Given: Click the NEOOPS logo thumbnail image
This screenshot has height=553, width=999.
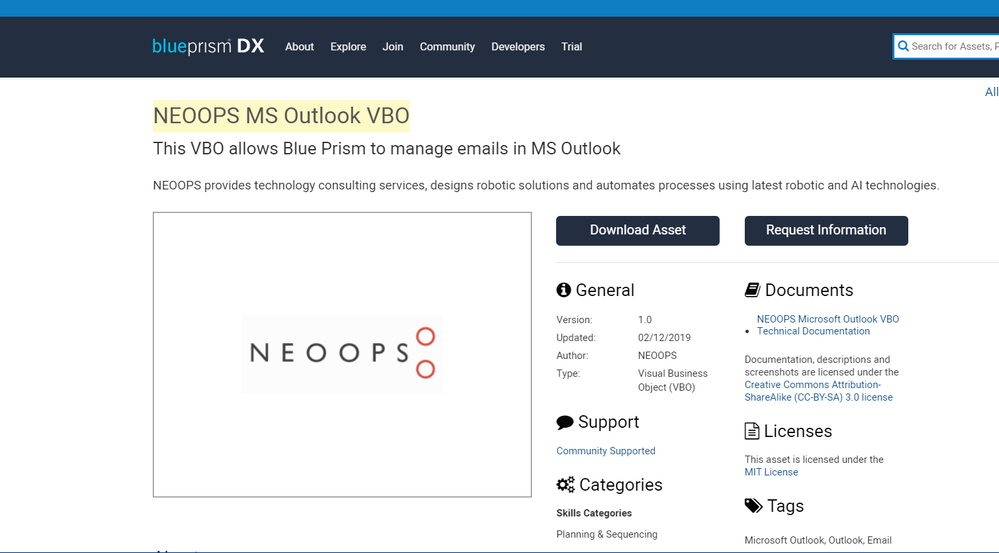Looking at the screenshot, I should 342,354.
